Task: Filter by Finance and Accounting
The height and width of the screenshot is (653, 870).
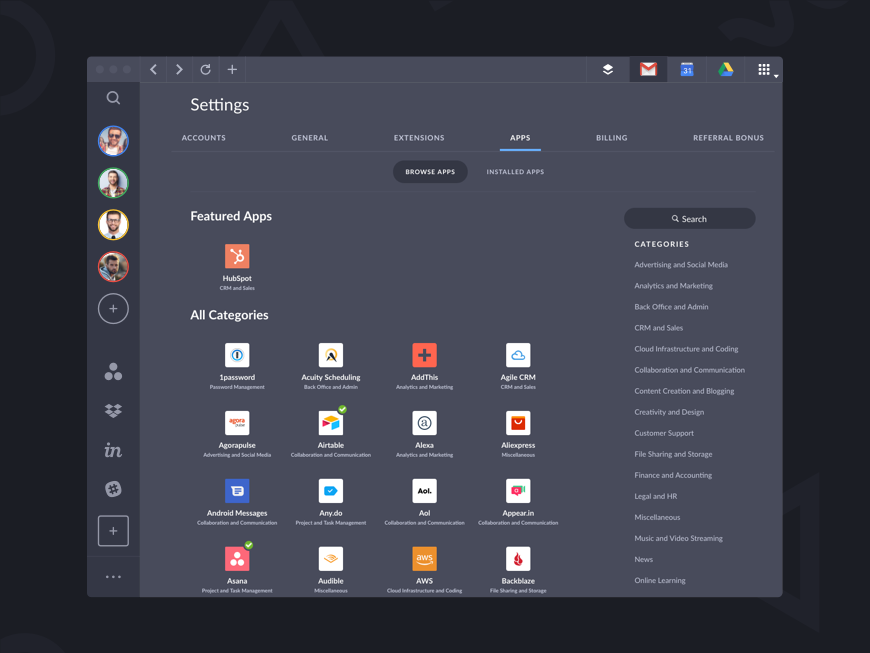Action: (x=673, y=475)
